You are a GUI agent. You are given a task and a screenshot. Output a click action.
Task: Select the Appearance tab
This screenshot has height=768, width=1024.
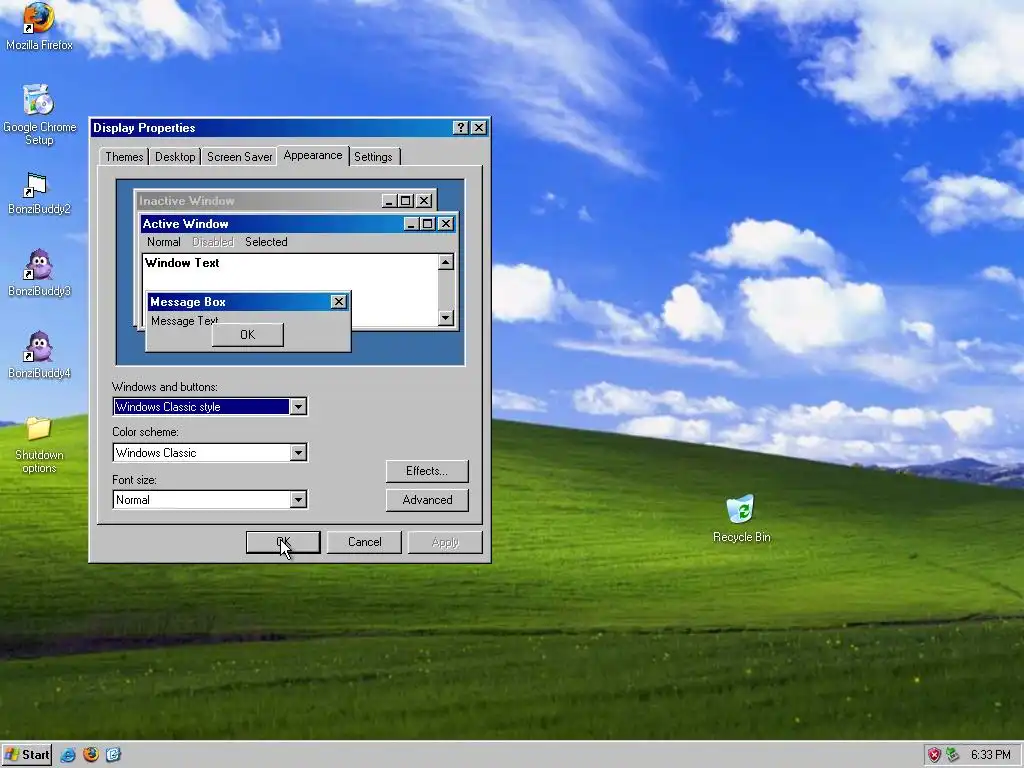[313, 155]
